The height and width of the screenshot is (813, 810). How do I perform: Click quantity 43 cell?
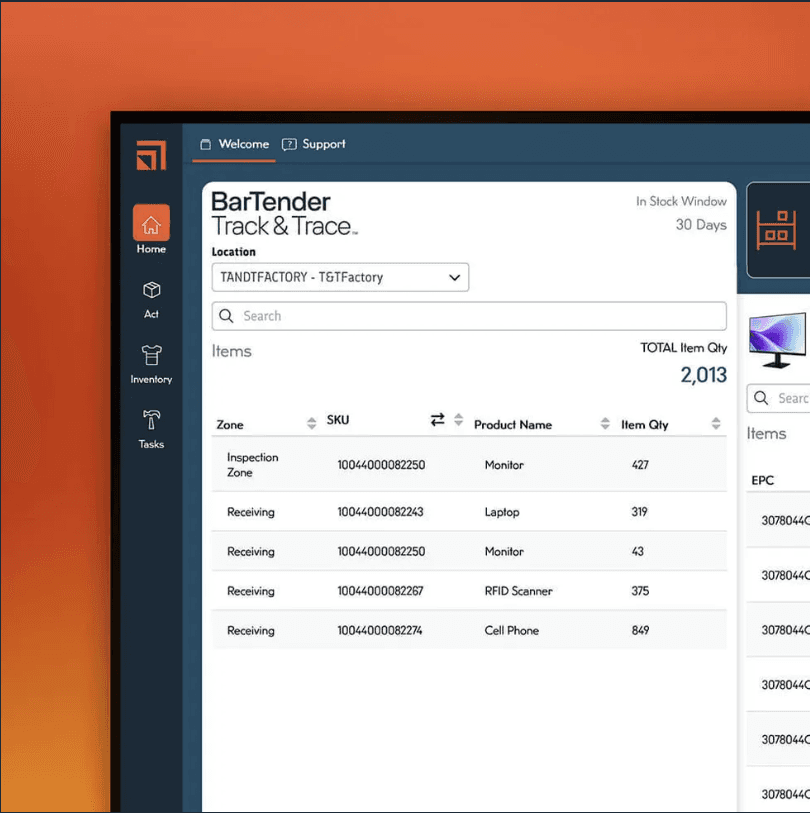coord(637,551)
